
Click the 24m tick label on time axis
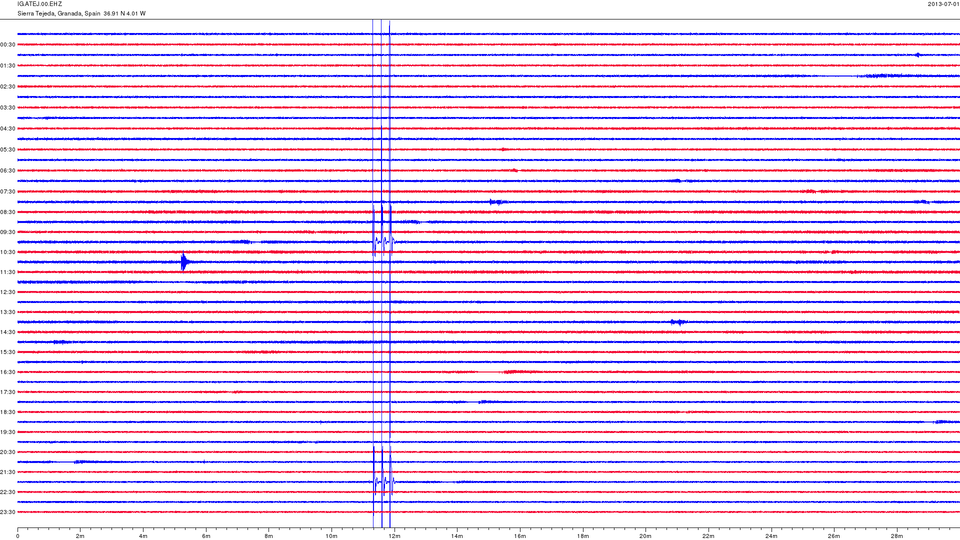pos(771,536)
